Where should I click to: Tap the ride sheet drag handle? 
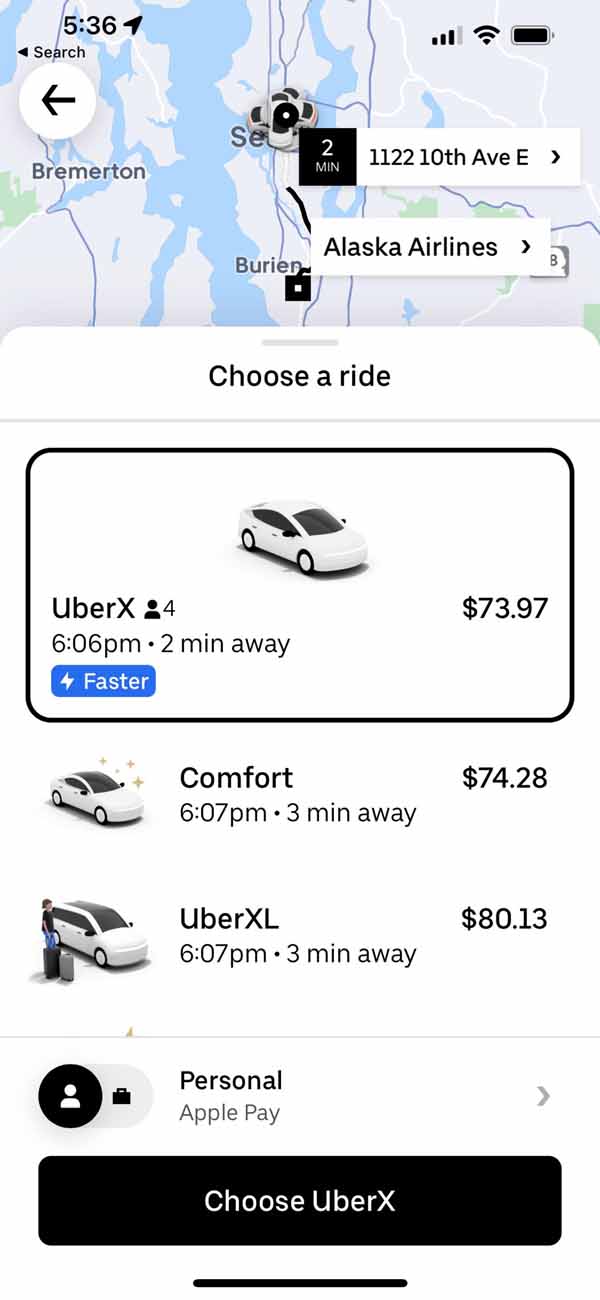[300, 342]
